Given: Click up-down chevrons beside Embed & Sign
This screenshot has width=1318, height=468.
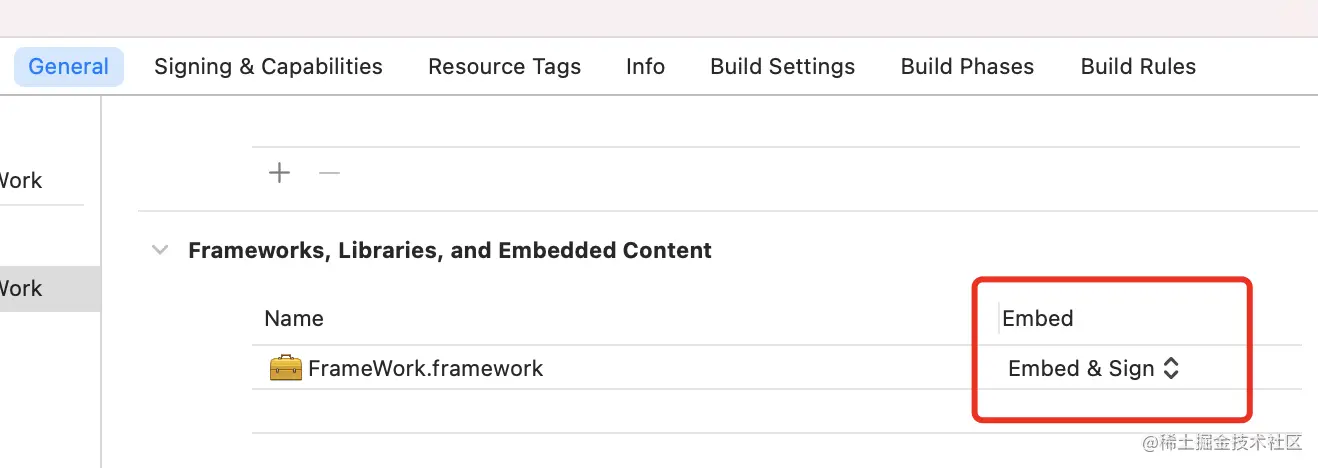Looking at the screenshot, I should click(x=1171, y=368).
